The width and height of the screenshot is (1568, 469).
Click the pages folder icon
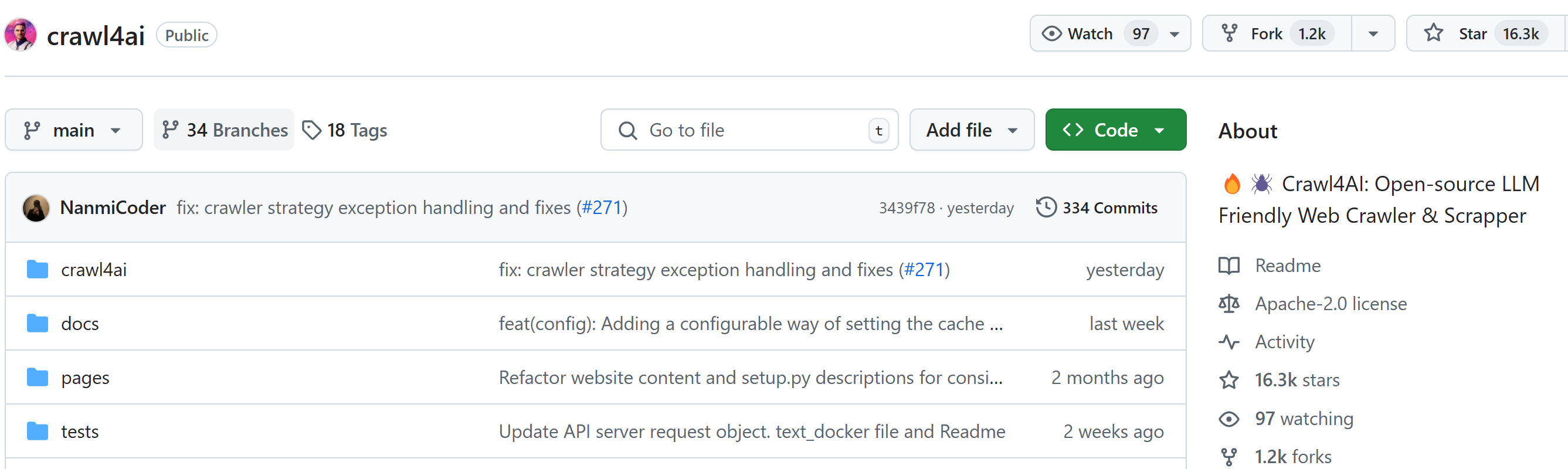click(x=38, y=378)
